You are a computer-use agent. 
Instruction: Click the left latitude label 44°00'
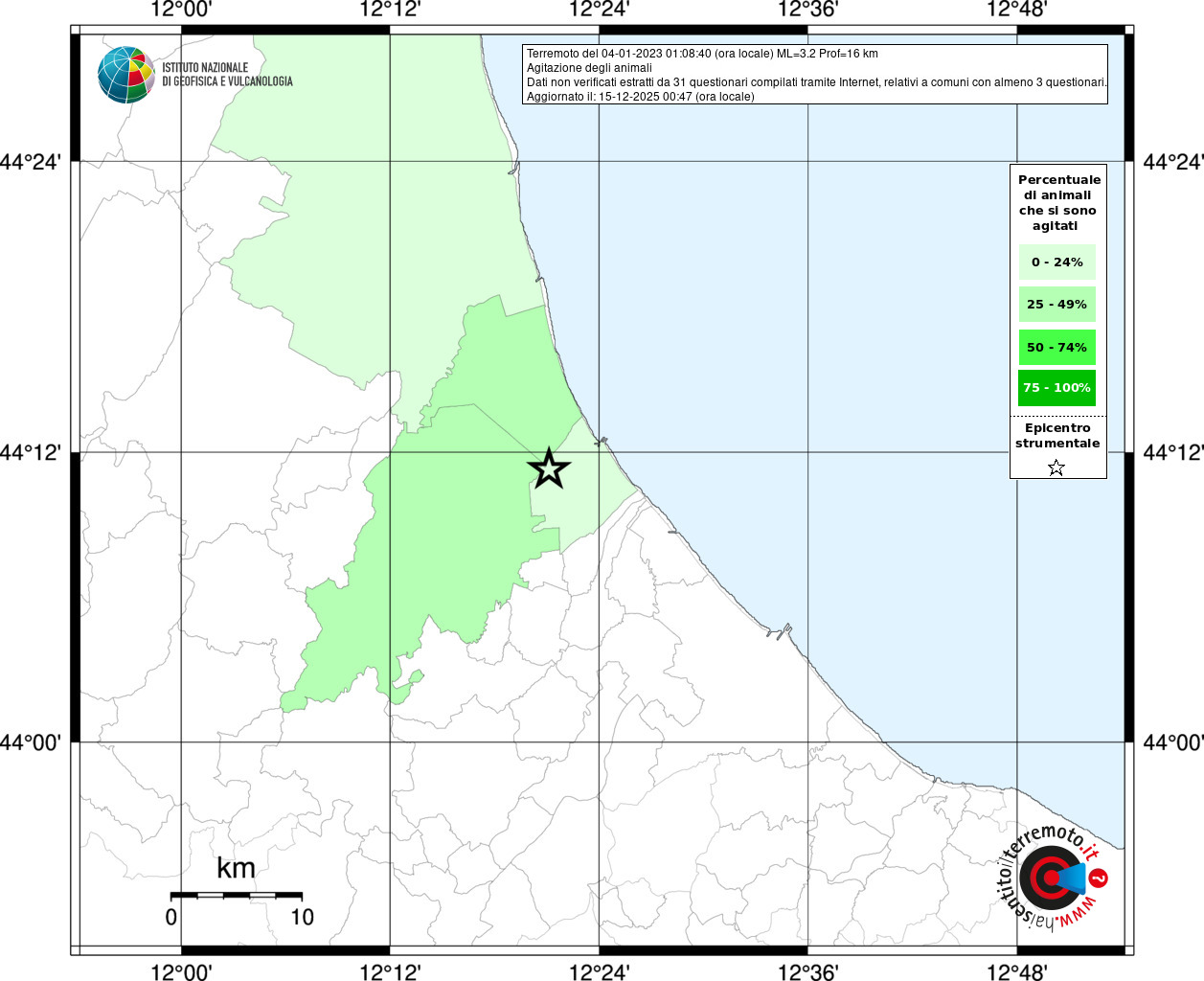(x=31, y=742)
